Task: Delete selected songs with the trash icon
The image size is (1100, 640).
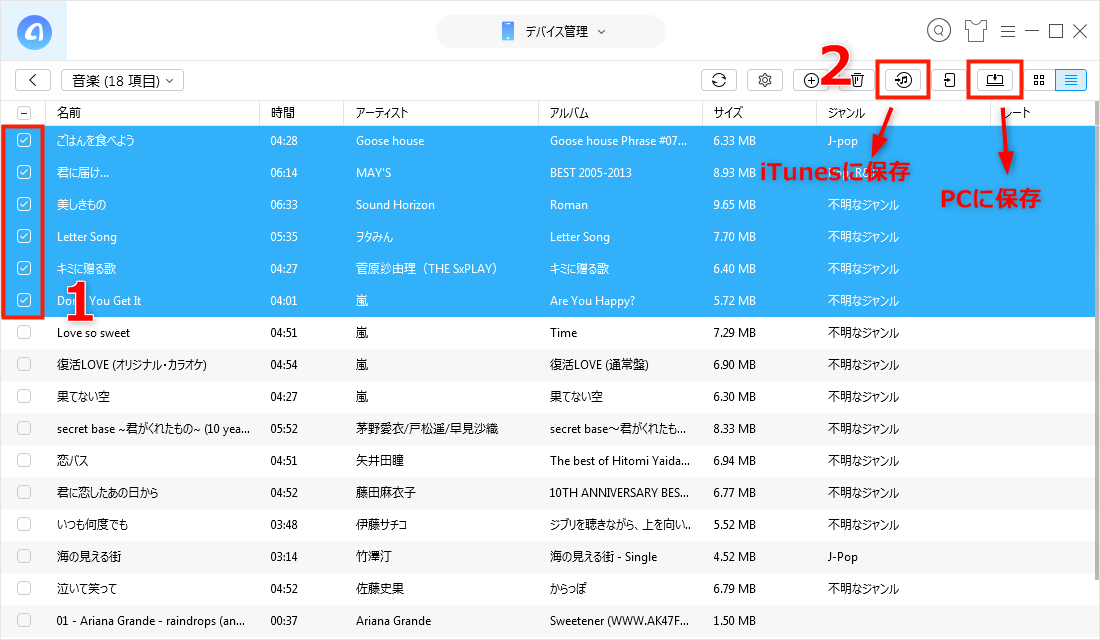Action: pyautogui.click(x=857, y=80)
